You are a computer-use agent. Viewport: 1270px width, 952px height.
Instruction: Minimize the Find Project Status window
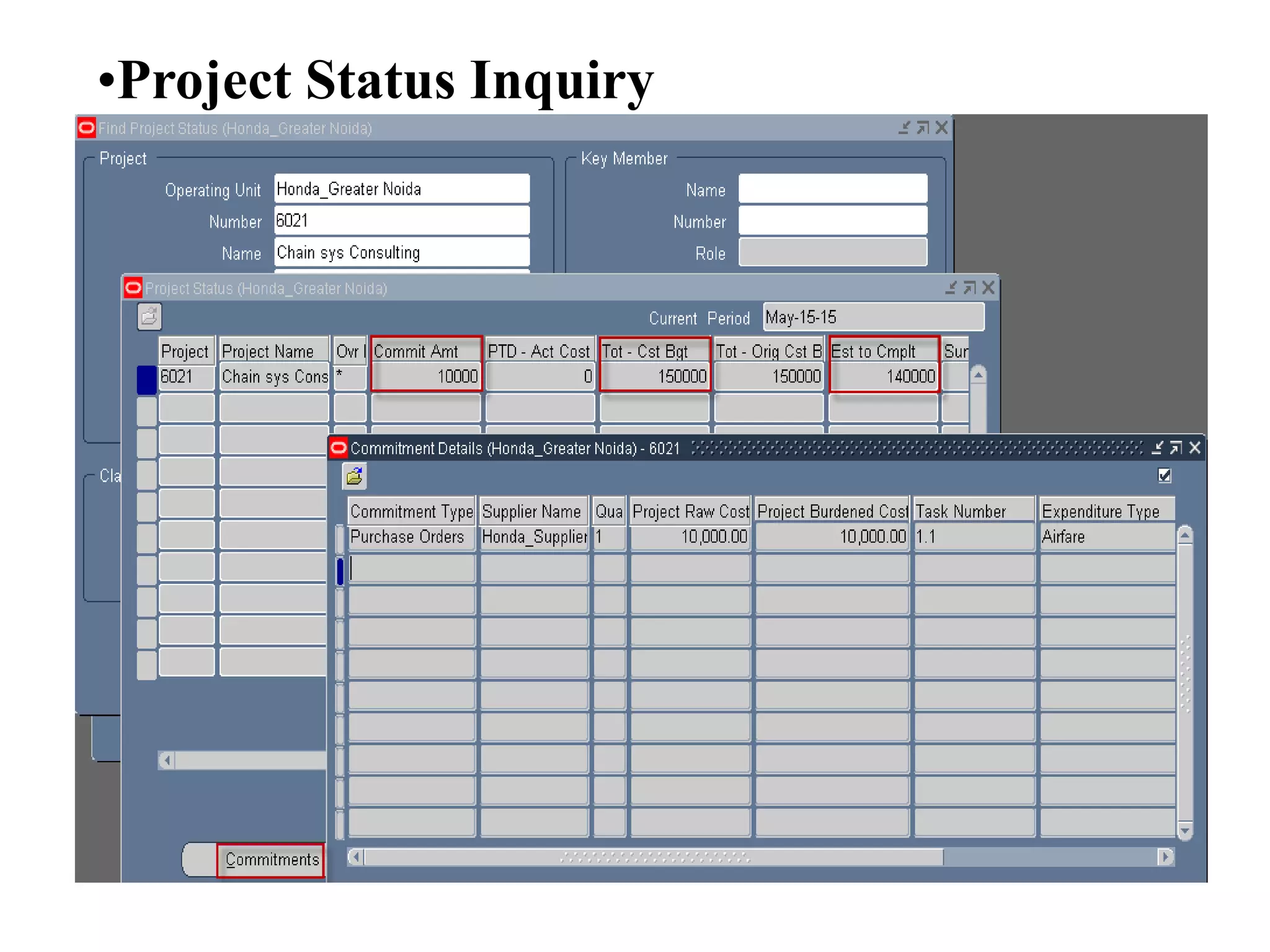point(904,128)
